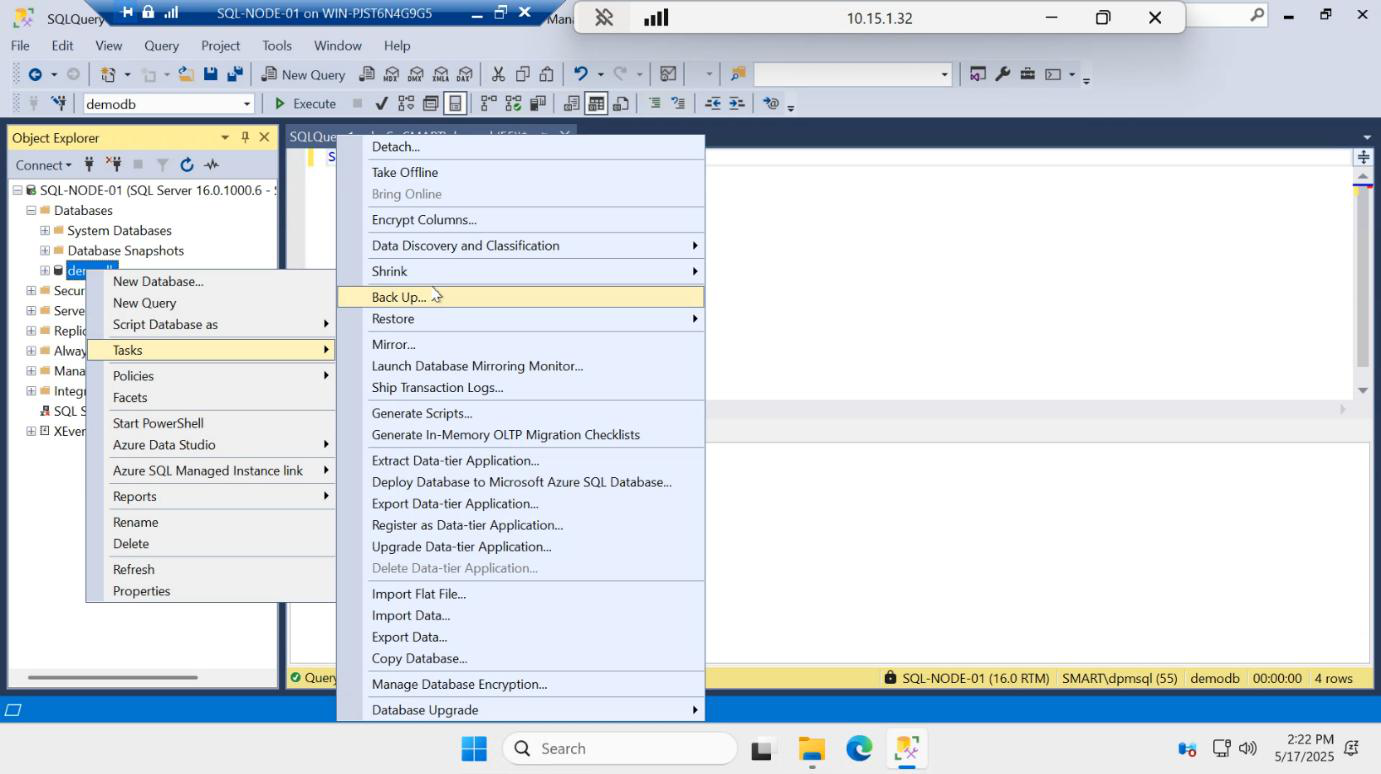1381x774 pixels.
Task: Click the Change Connection plug icon in toolbar
Action: [x=58, y=103]
